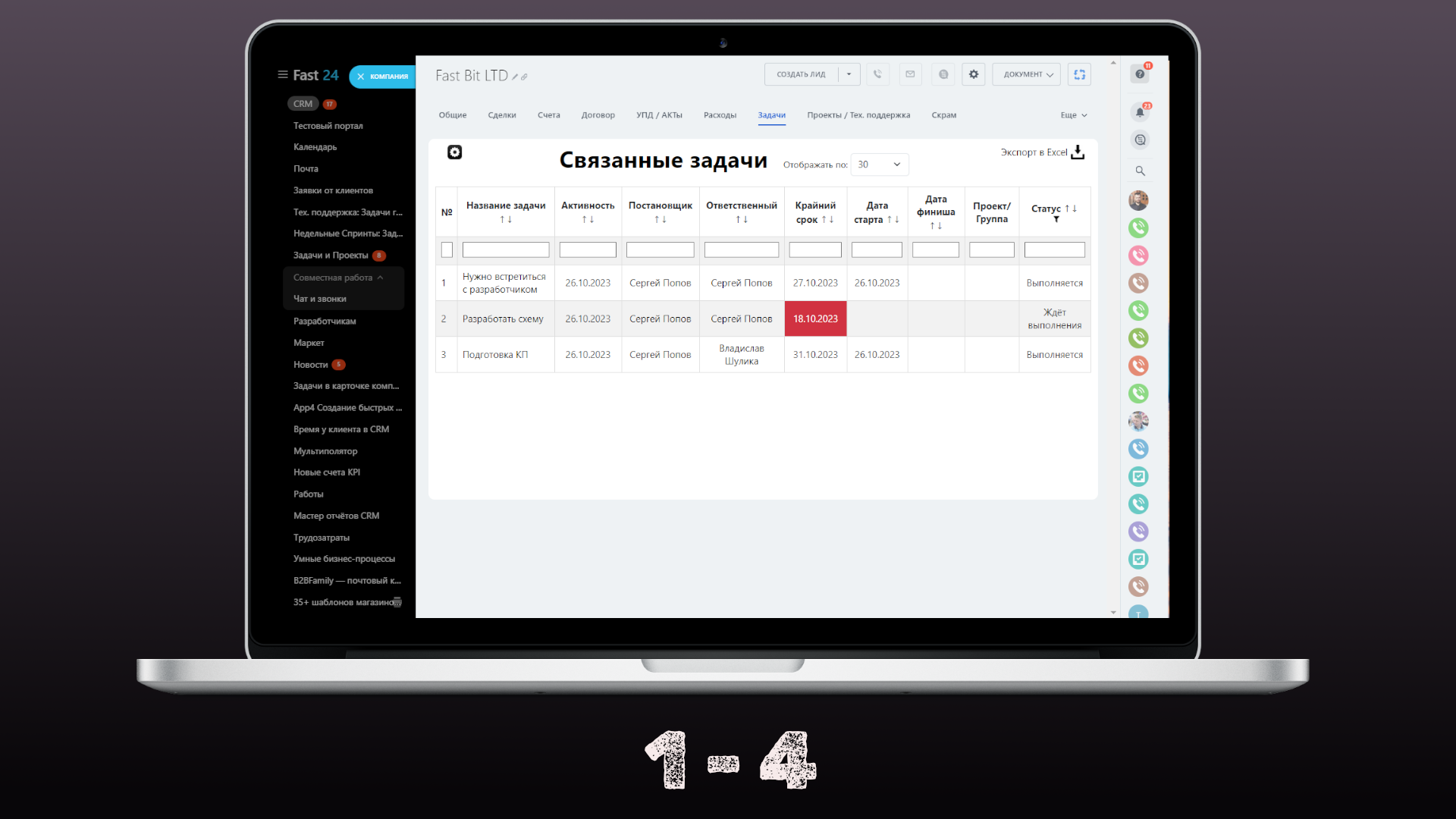
Task: Click the Название задачи filter field
Action: (506, 249)
